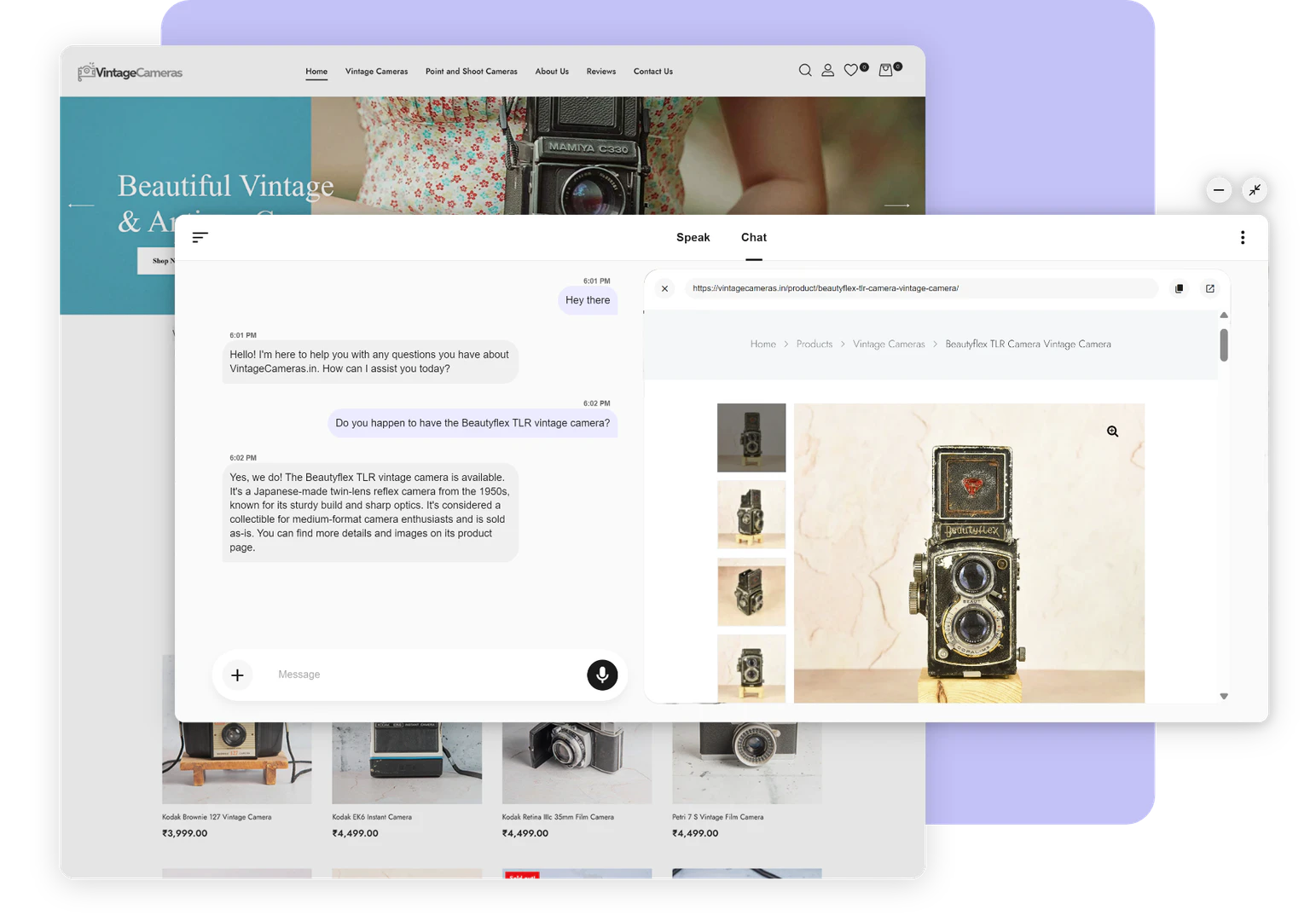The image size is (1316, 921).
Task: Select the Chat tab
Action: pyautogui.click(x=753, y=238)
